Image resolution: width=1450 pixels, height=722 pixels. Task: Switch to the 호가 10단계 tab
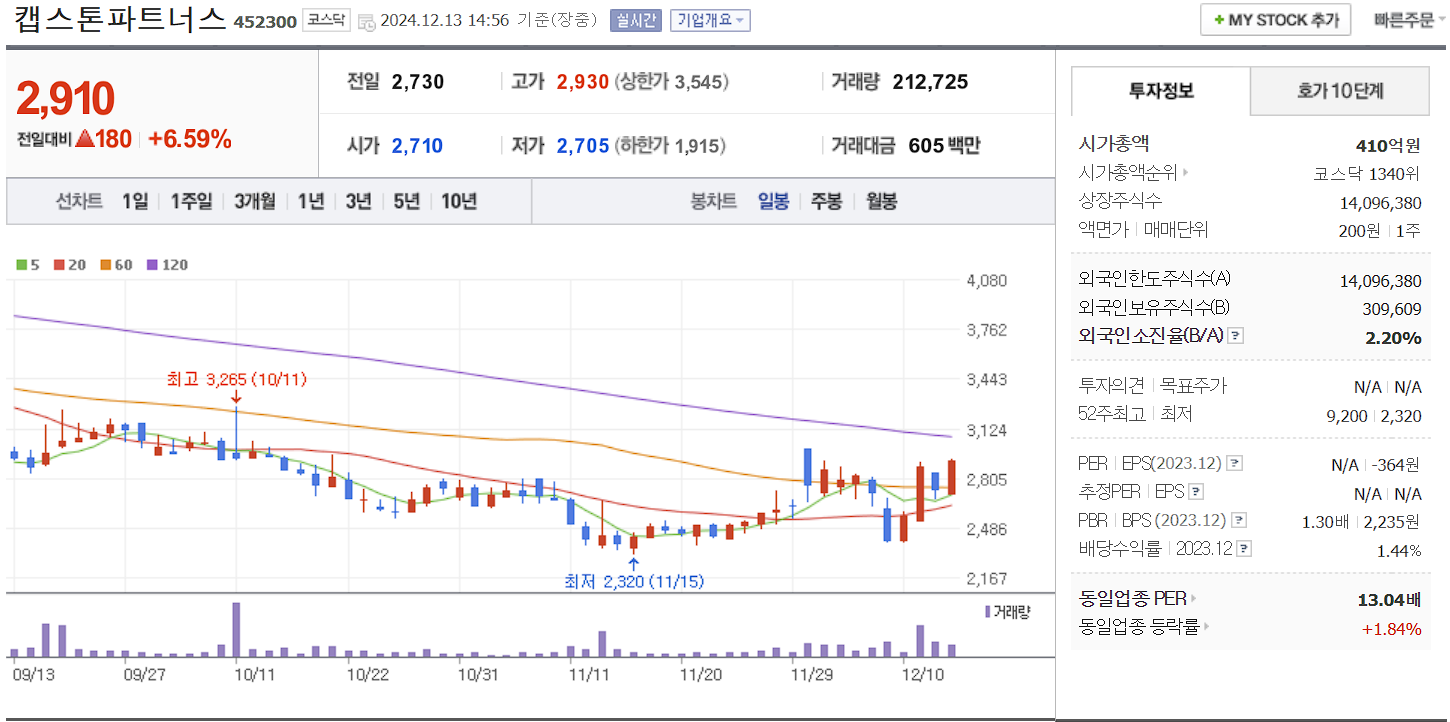coord(1339,90)
